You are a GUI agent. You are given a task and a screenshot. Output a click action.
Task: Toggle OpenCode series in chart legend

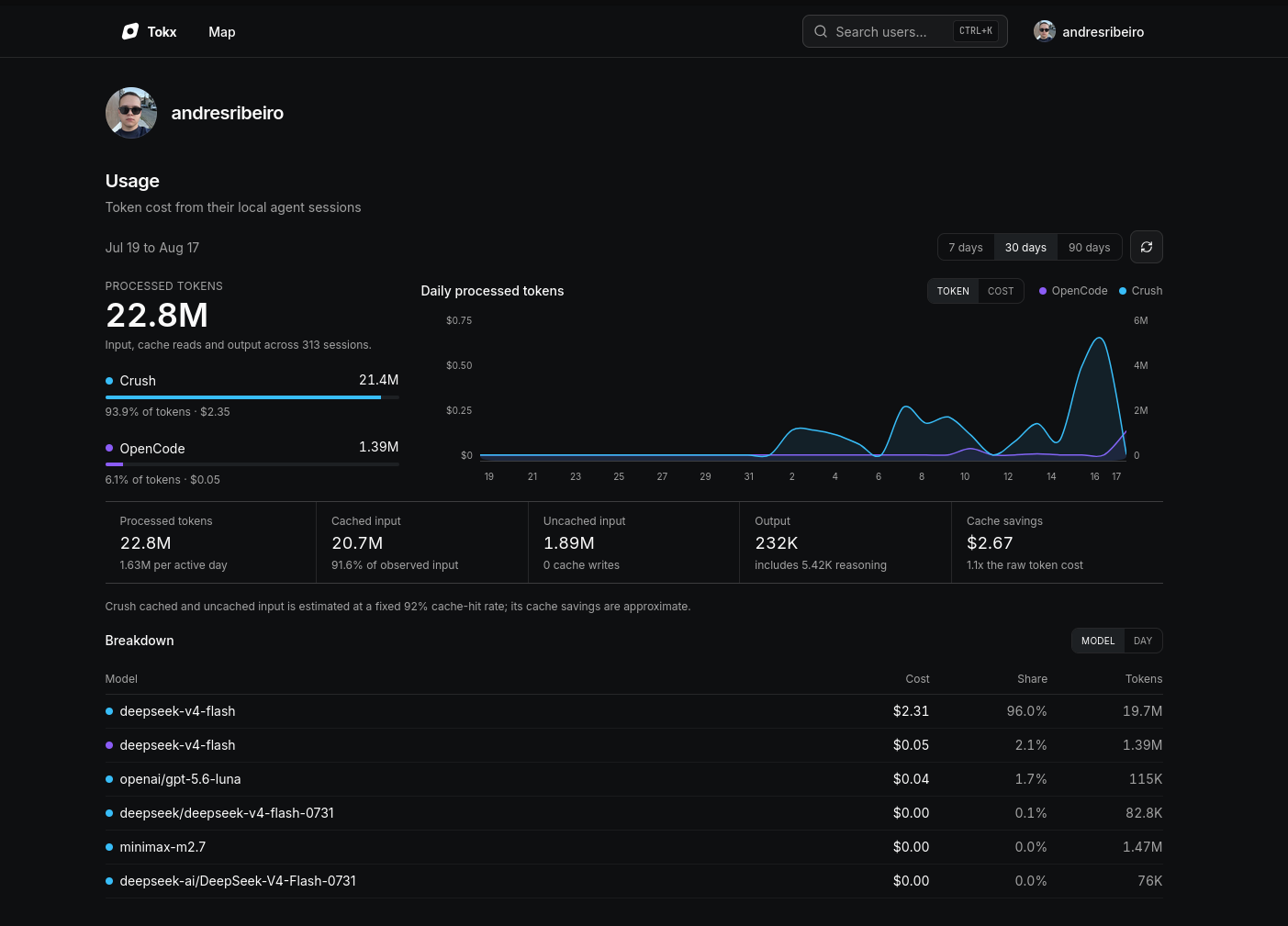point(1072,291)
